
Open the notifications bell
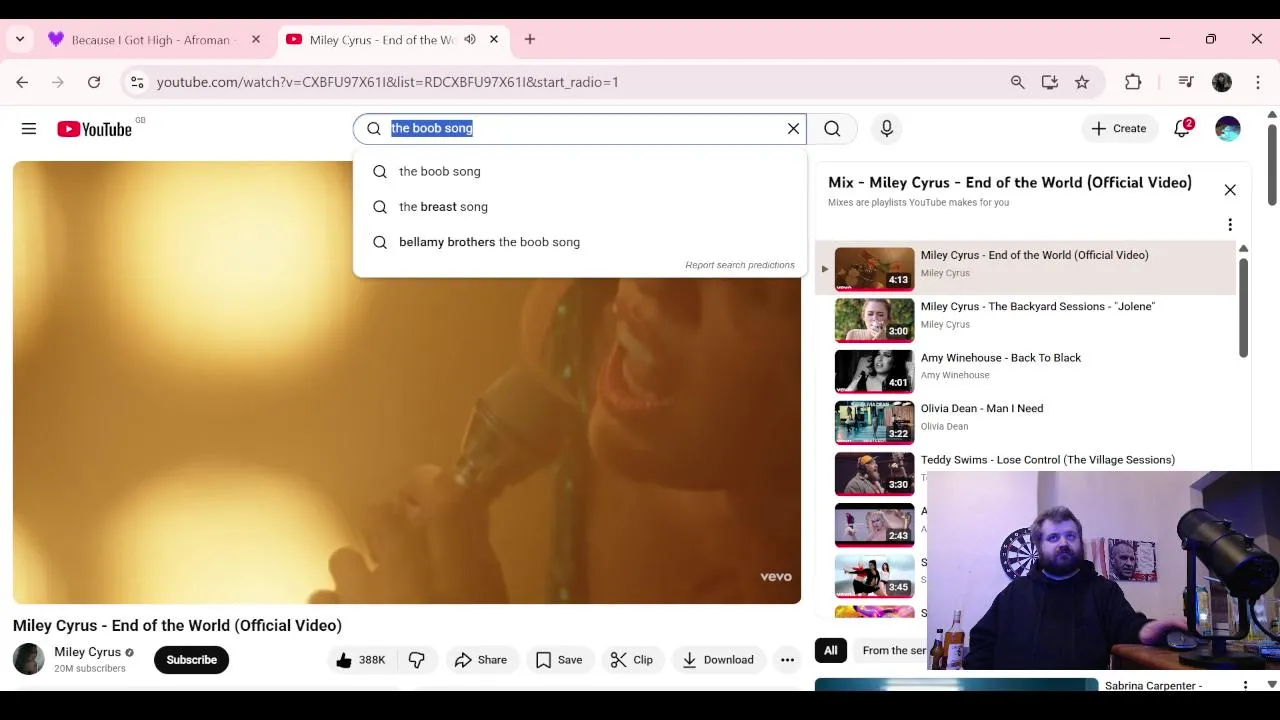[x=1182, y=128]
